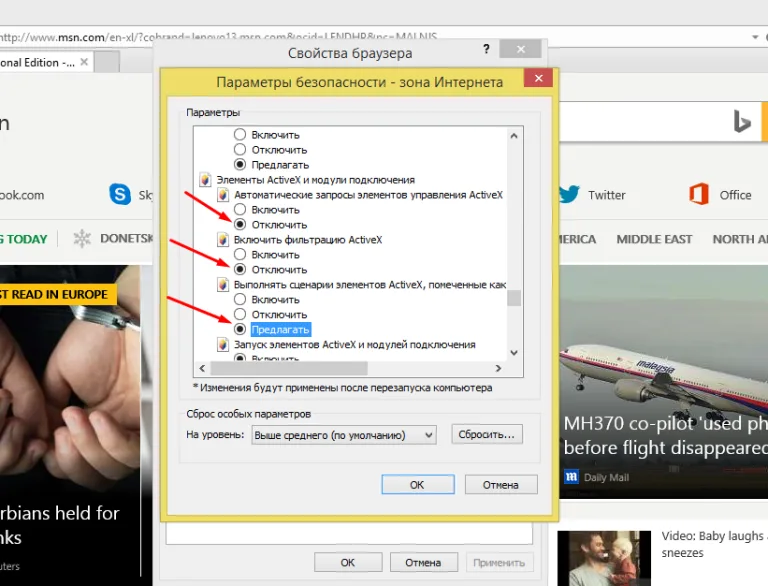Click Bing logo in search box

(x=742, y=122)
